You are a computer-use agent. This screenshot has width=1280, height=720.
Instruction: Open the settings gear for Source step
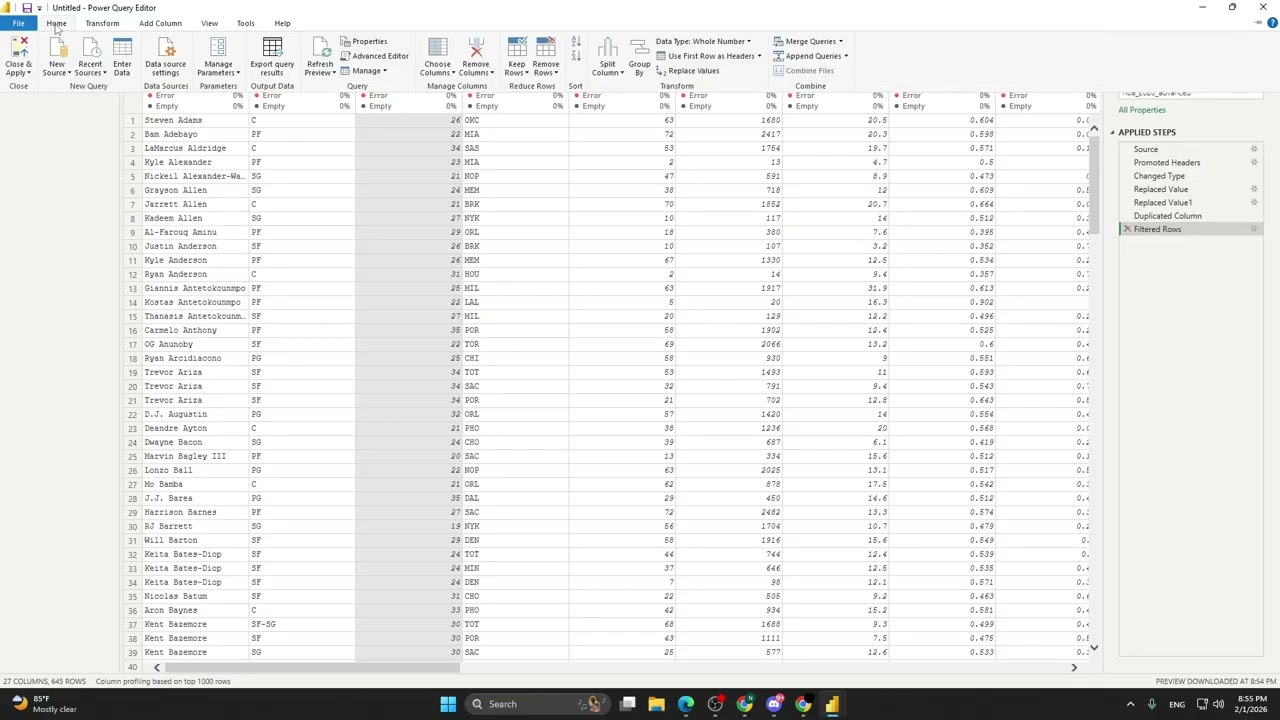pyautogui.click(x=1254, y=149)
